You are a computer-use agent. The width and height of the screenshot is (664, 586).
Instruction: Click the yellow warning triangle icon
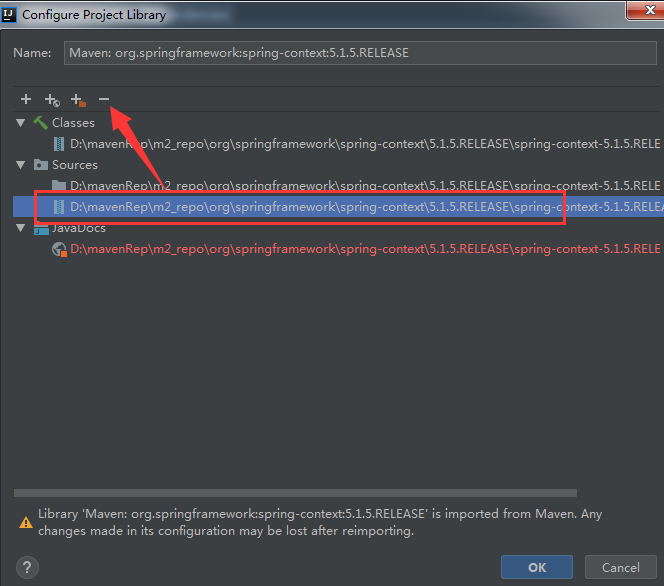coord(26,522)
